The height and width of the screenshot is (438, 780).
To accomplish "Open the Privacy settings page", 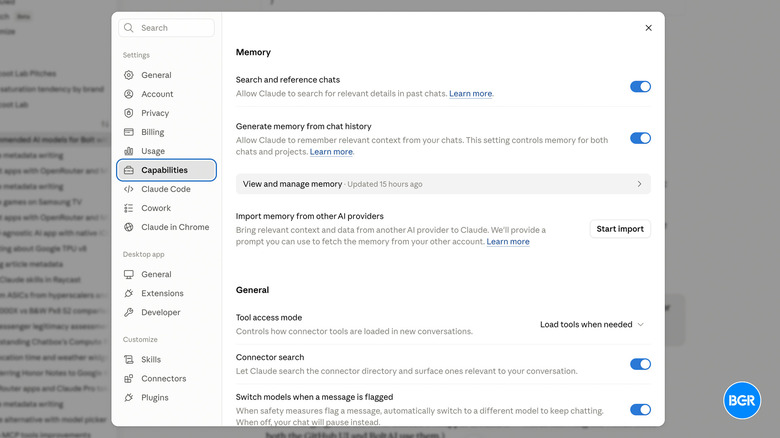I will [x=166, y=113].
